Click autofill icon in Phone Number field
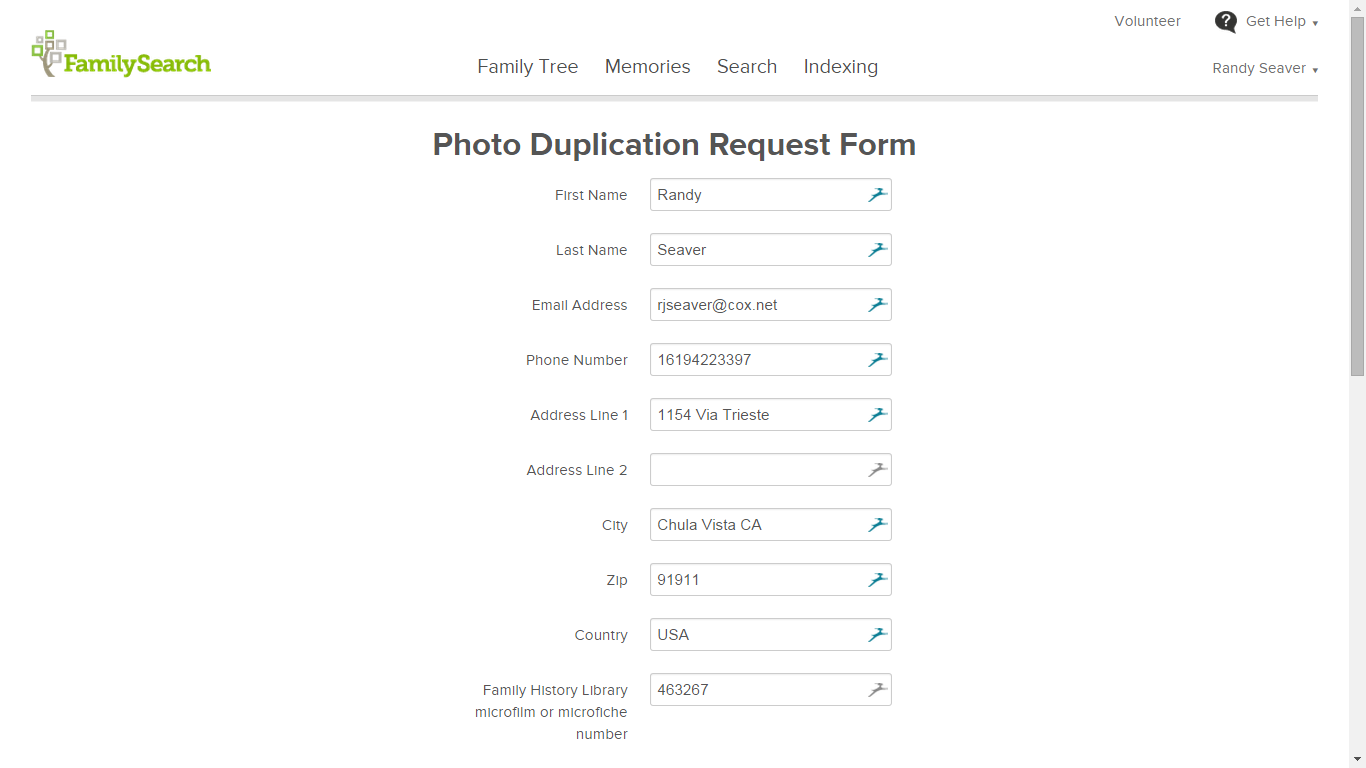The image size is (1366, 768). tap(878, 360)
